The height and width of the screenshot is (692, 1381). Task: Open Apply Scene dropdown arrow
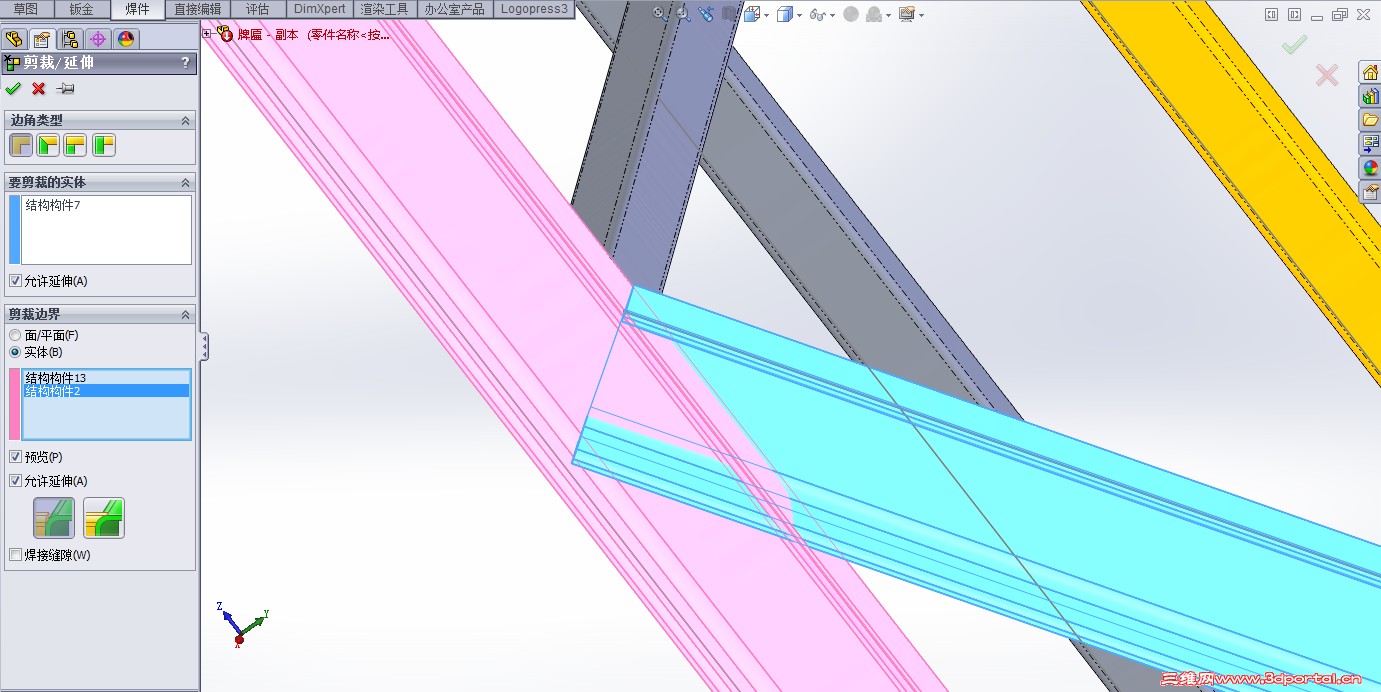[888, 16]
